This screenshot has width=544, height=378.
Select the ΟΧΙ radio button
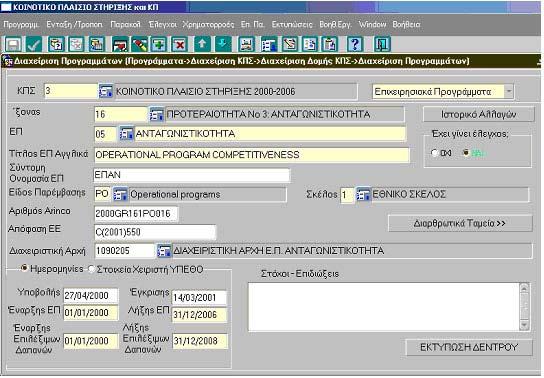pos(434,153)
